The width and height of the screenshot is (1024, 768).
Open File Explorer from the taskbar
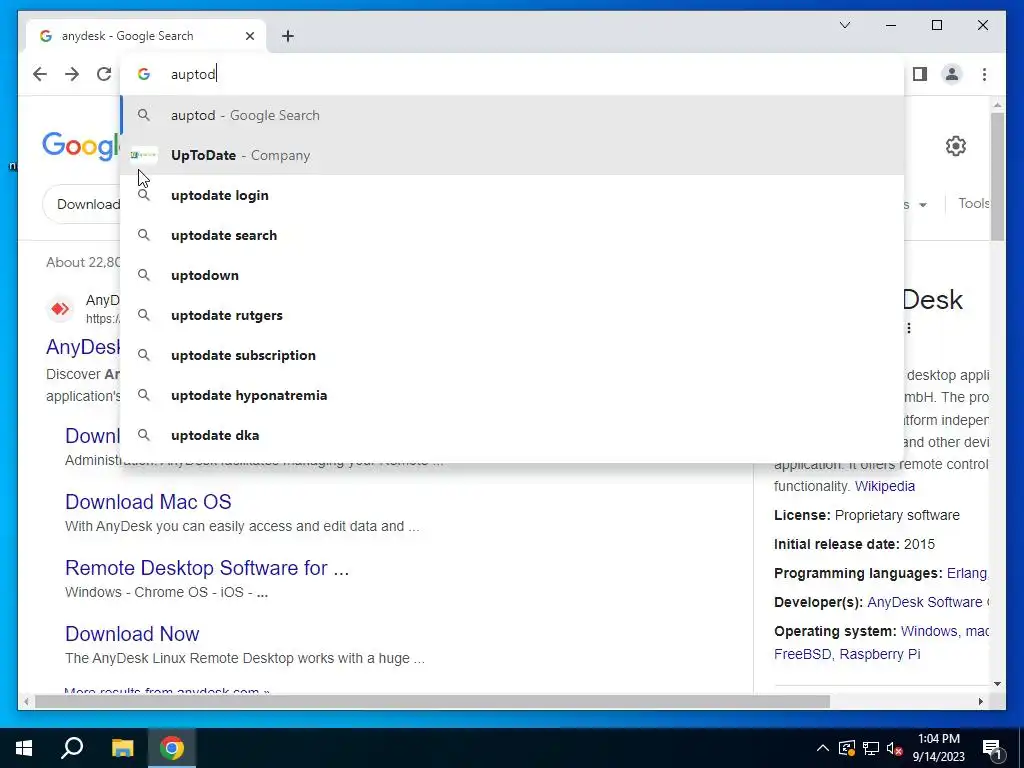(x=122, y=748)
